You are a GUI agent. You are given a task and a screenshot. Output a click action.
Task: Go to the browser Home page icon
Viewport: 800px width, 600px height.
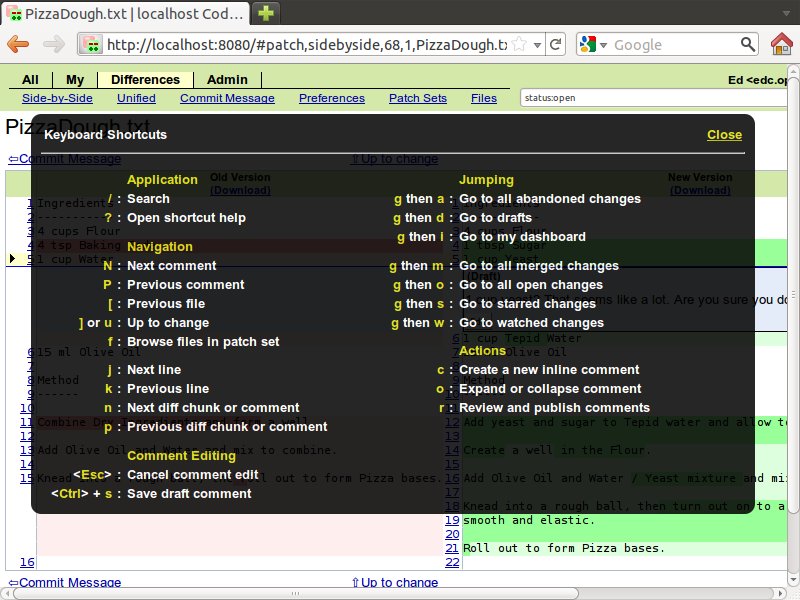click(x=783, y=44)
